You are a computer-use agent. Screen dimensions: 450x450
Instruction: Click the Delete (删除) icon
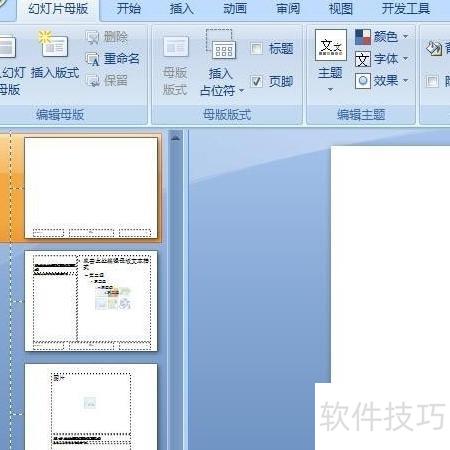[92, 37]
